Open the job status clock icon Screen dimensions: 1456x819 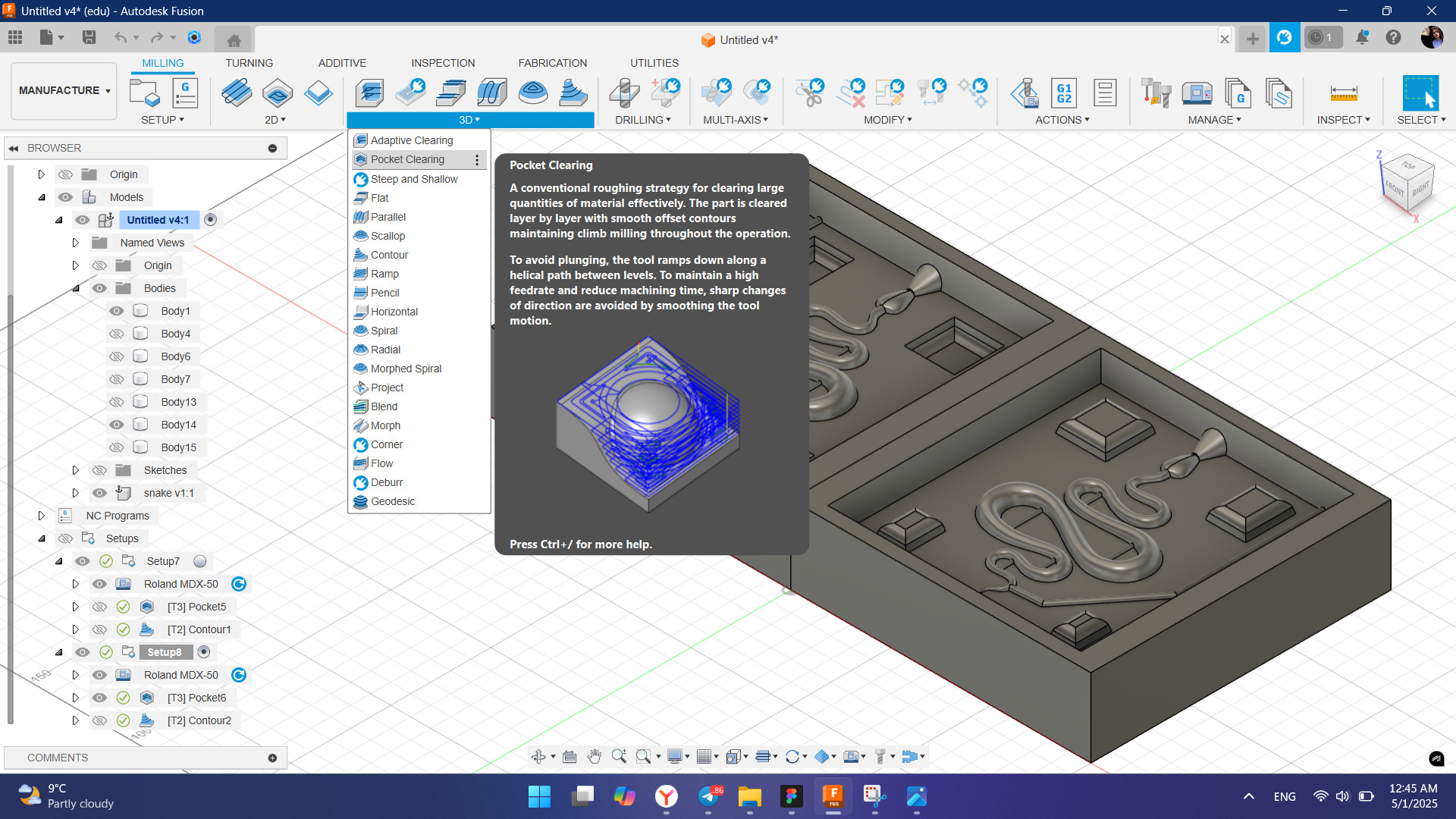pos(1323,37)
